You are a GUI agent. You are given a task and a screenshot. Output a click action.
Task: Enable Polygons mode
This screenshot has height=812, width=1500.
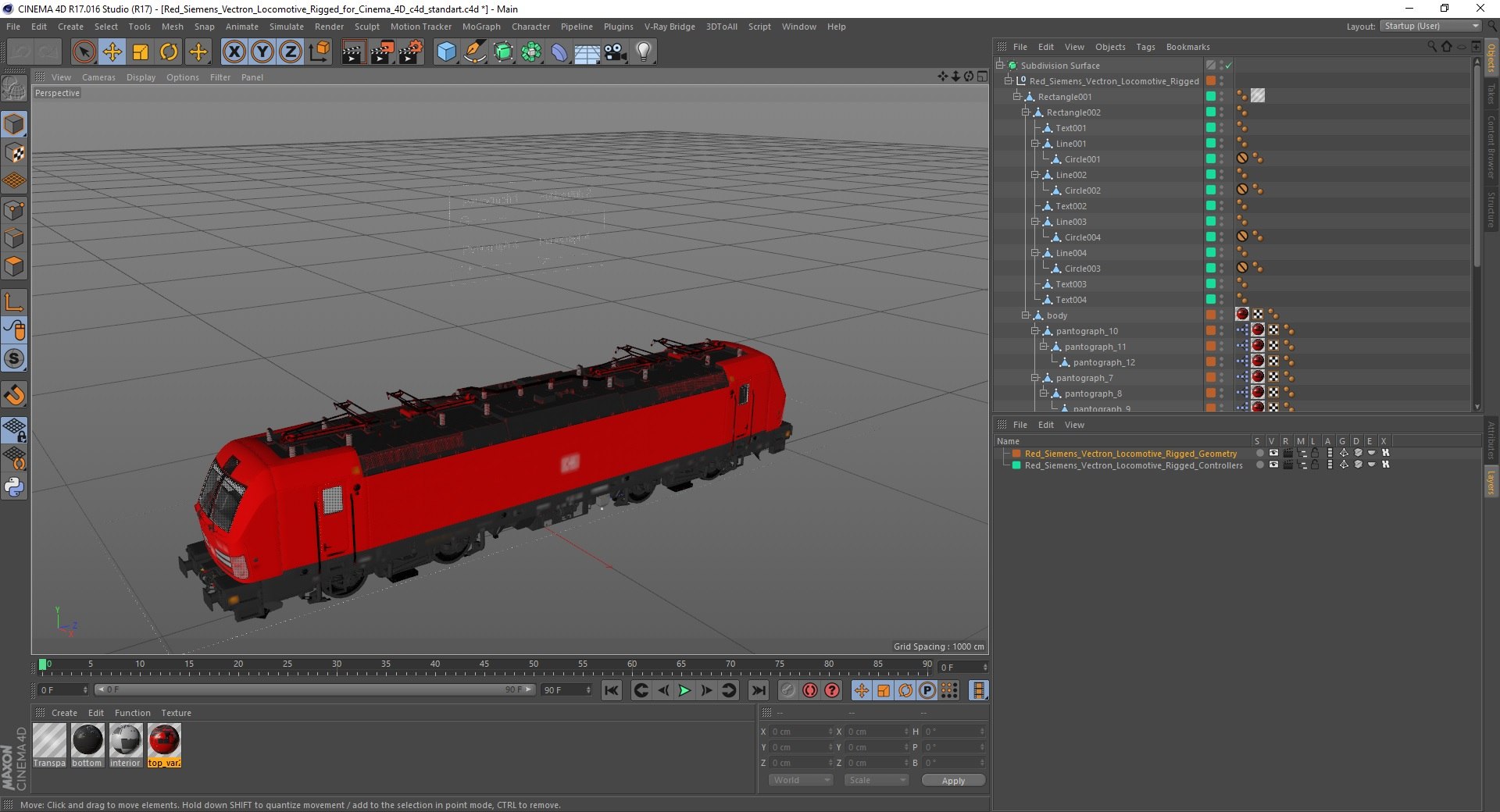coord(14,266)
